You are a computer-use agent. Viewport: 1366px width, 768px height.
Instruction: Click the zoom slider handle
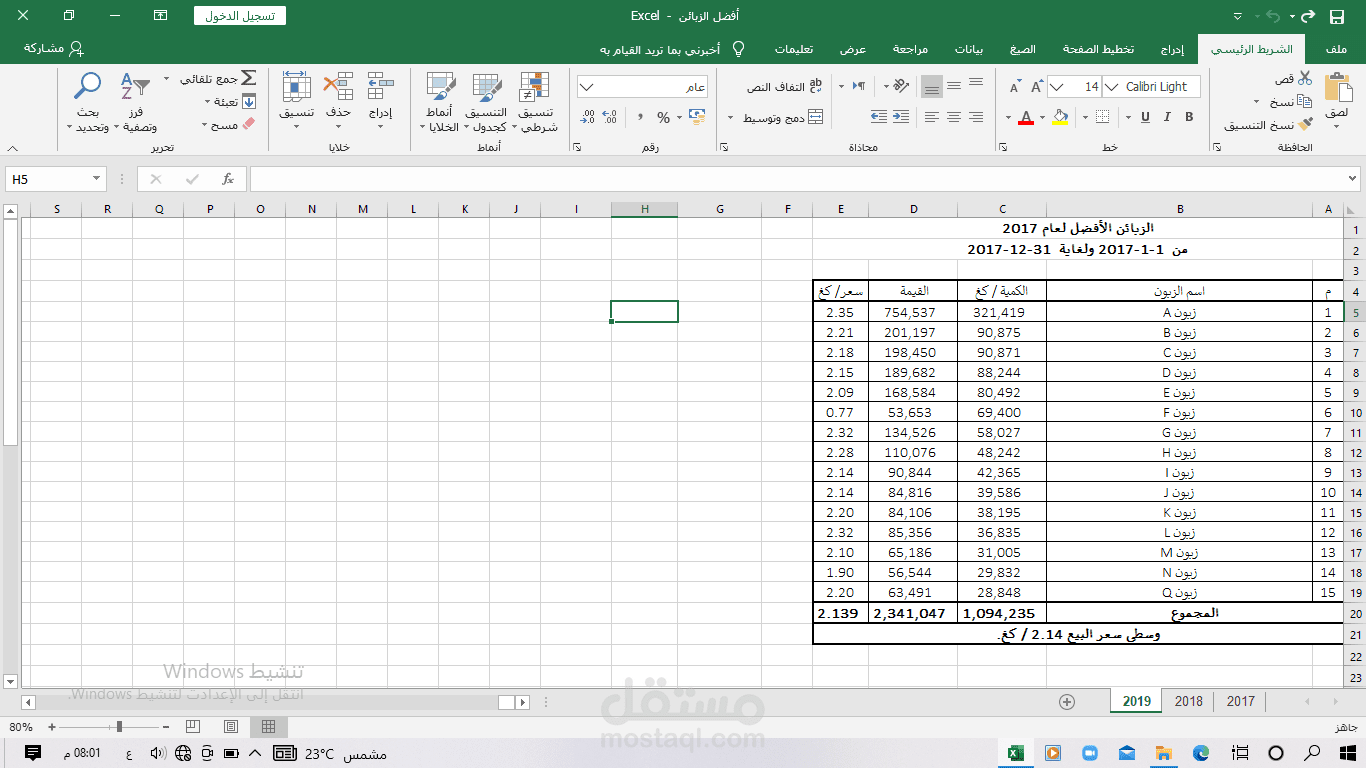[x=120, y=727]
